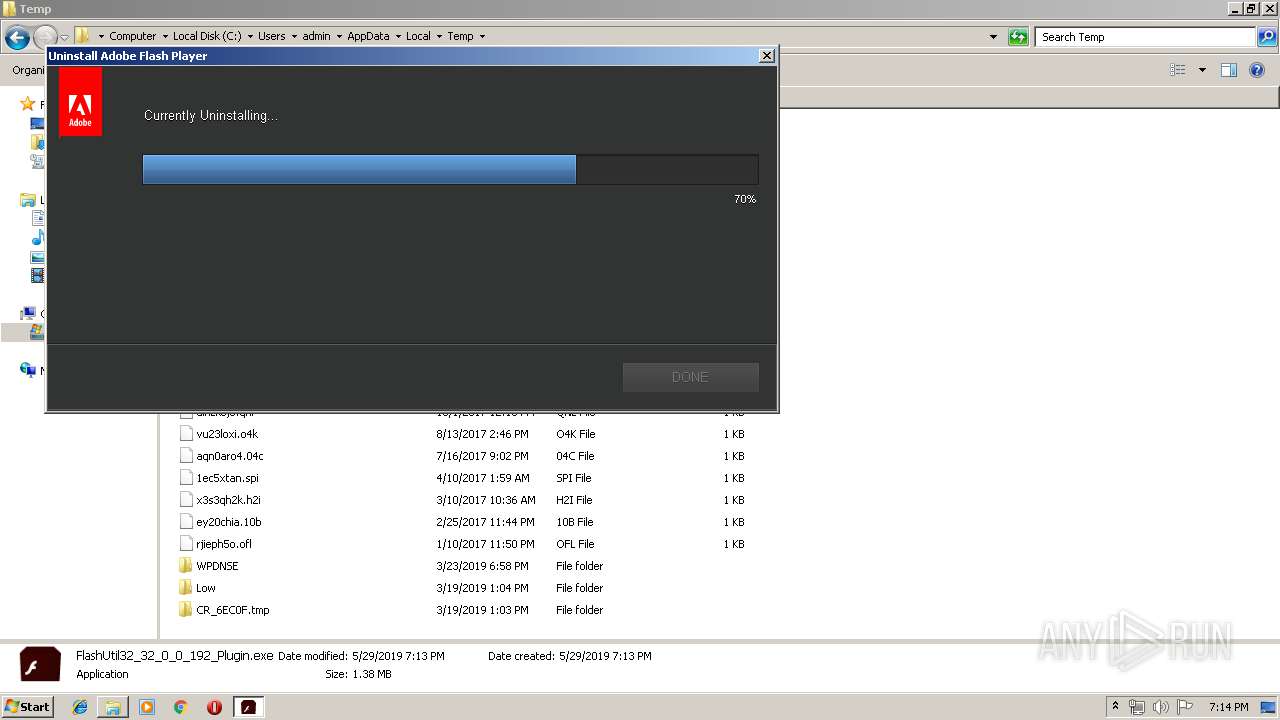Image resolution: width=1280 pixels, height=720 pixels.
Task: Select file 1ec5xtan.spi
Action: pyautogui.click(x=227, y=478)
